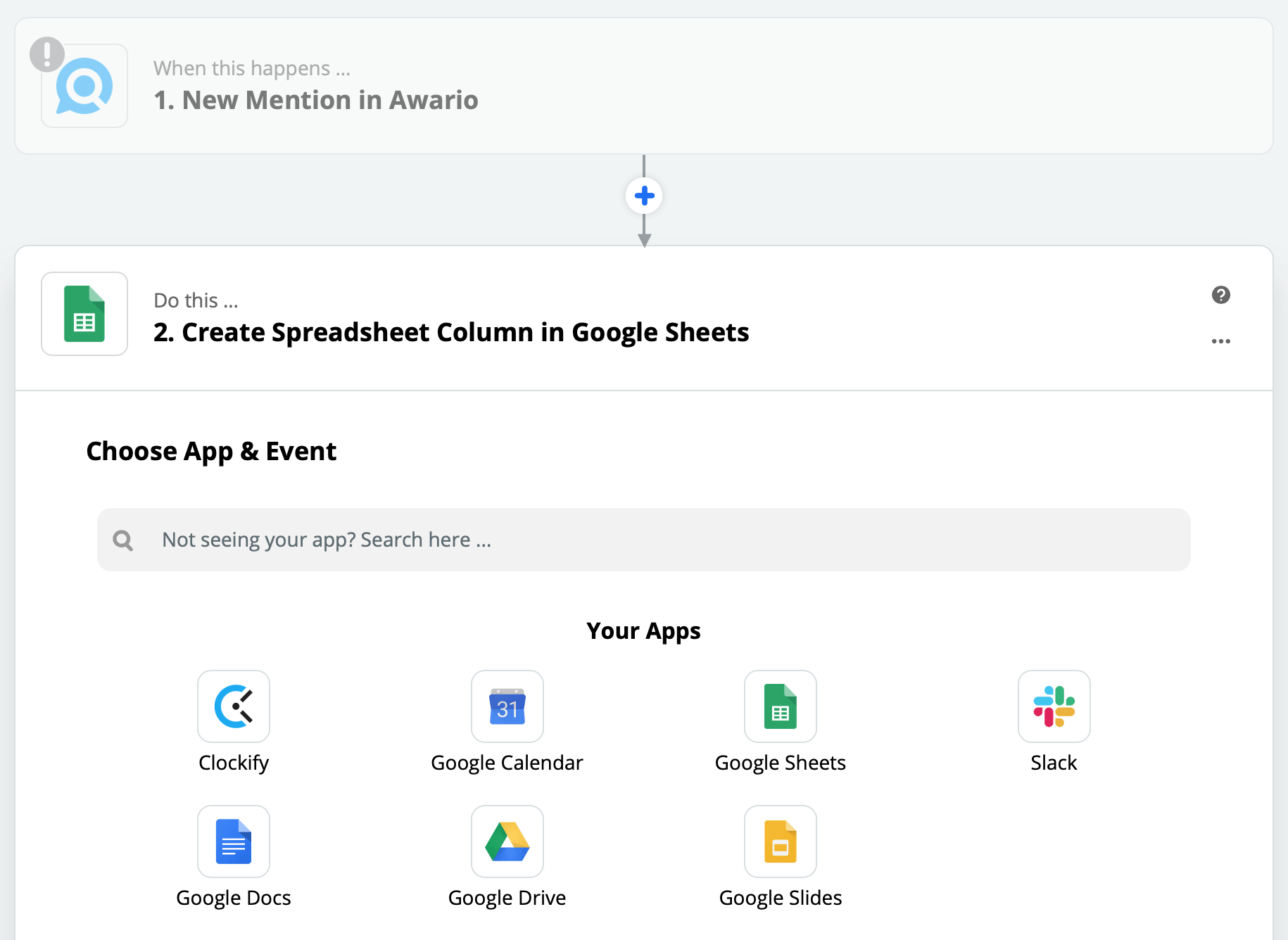
Task: Select the Google Docs app icon
Action: (x=234, y=841)
